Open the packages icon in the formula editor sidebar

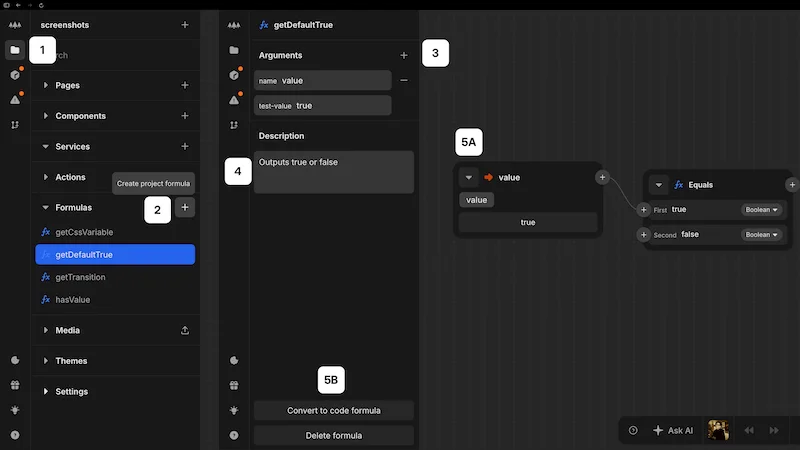234,75
